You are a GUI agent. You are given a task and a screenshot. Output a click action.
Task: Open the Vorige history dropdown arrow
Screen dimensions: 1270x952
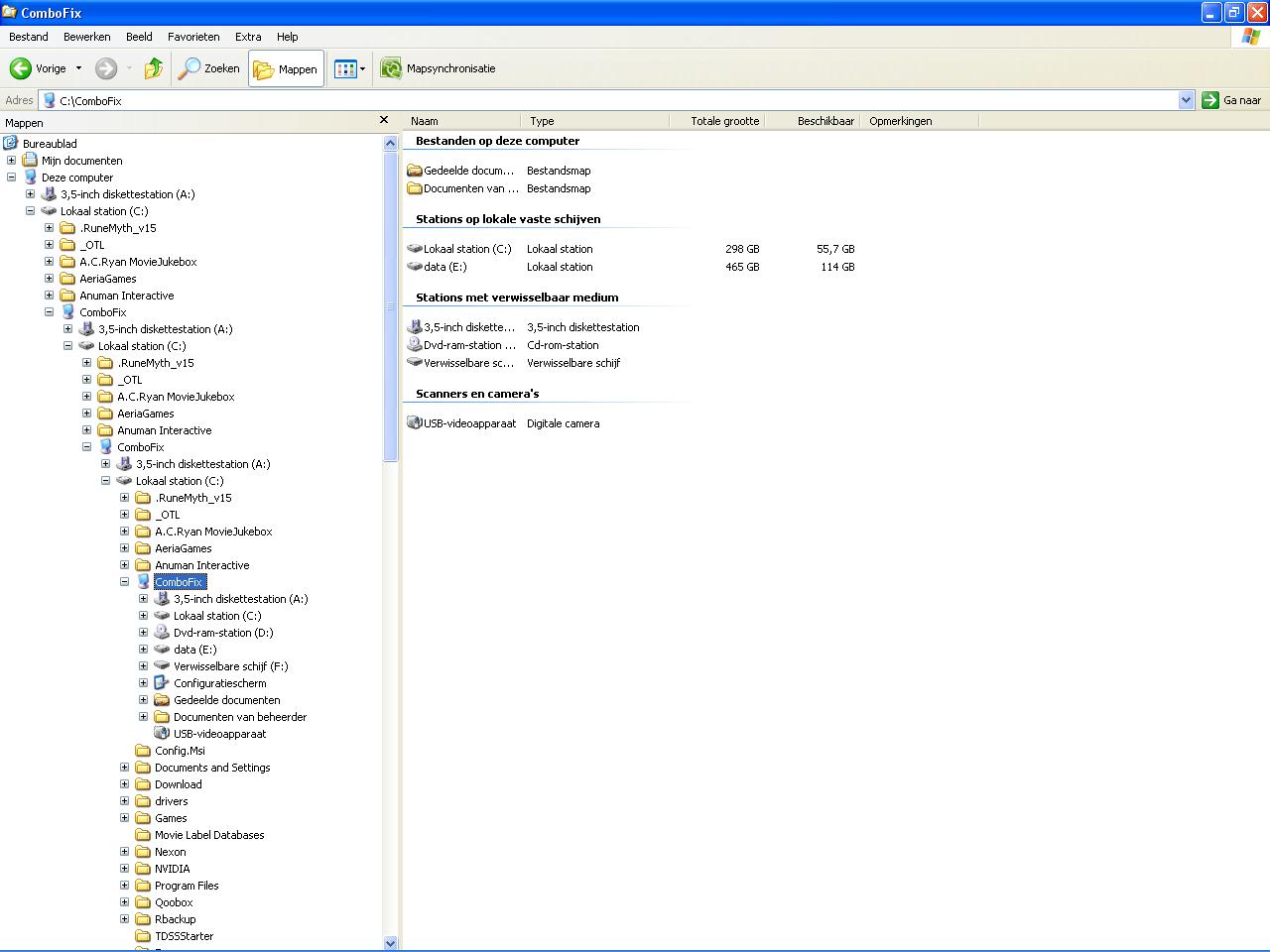(x=78, y=68)
